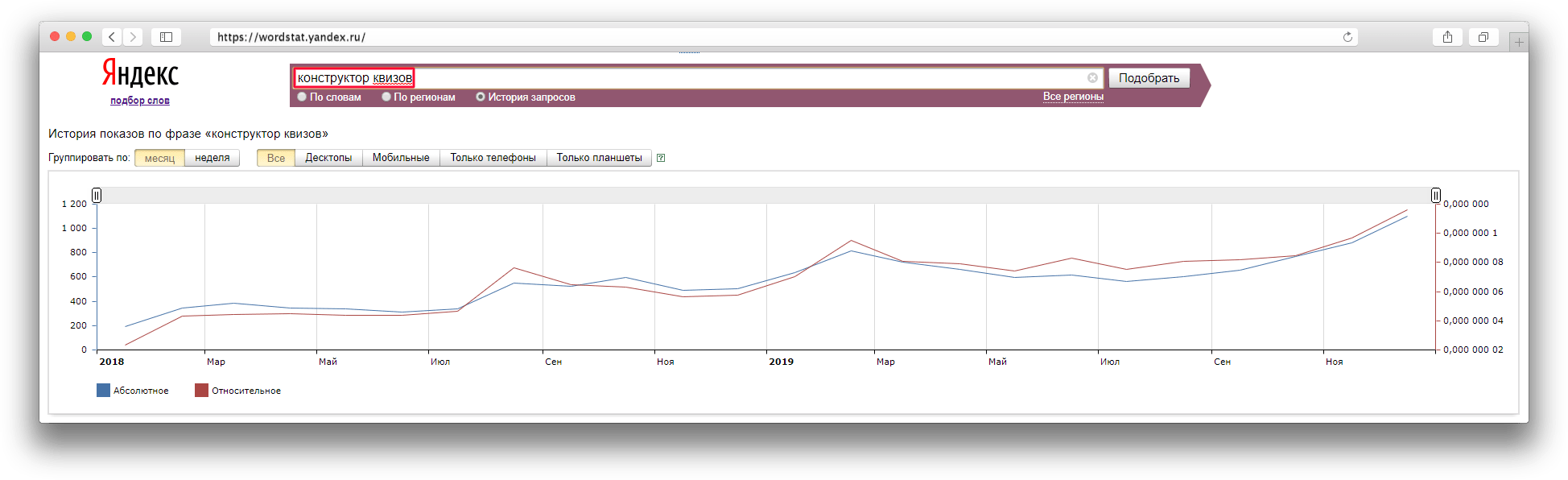Open a new tab with plus icon
Image resolution: width=1568 pixels, height=480 pixels.
pos(1519,42)
